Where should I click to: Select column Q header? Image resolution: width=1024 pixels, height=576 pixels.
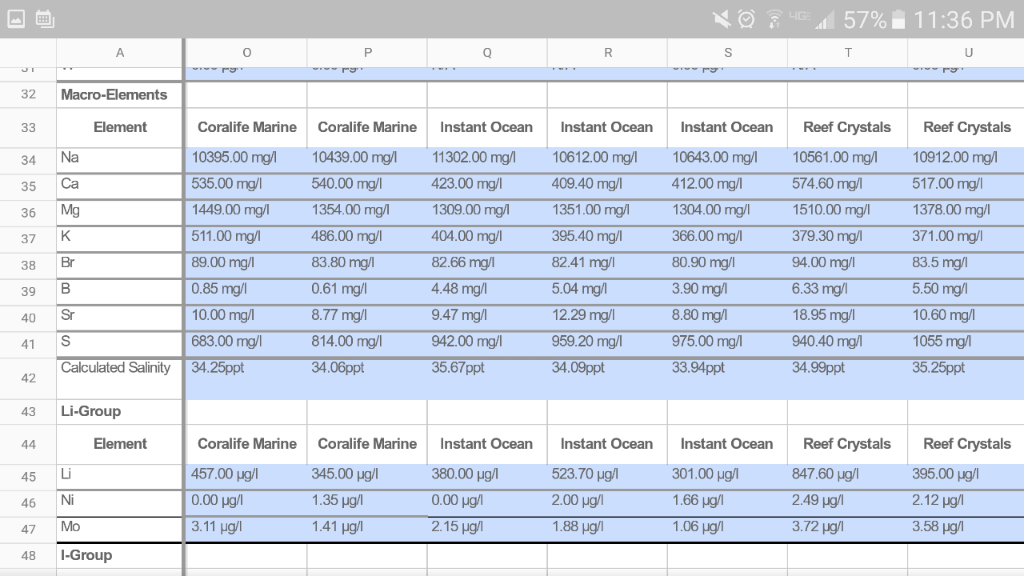487,53
